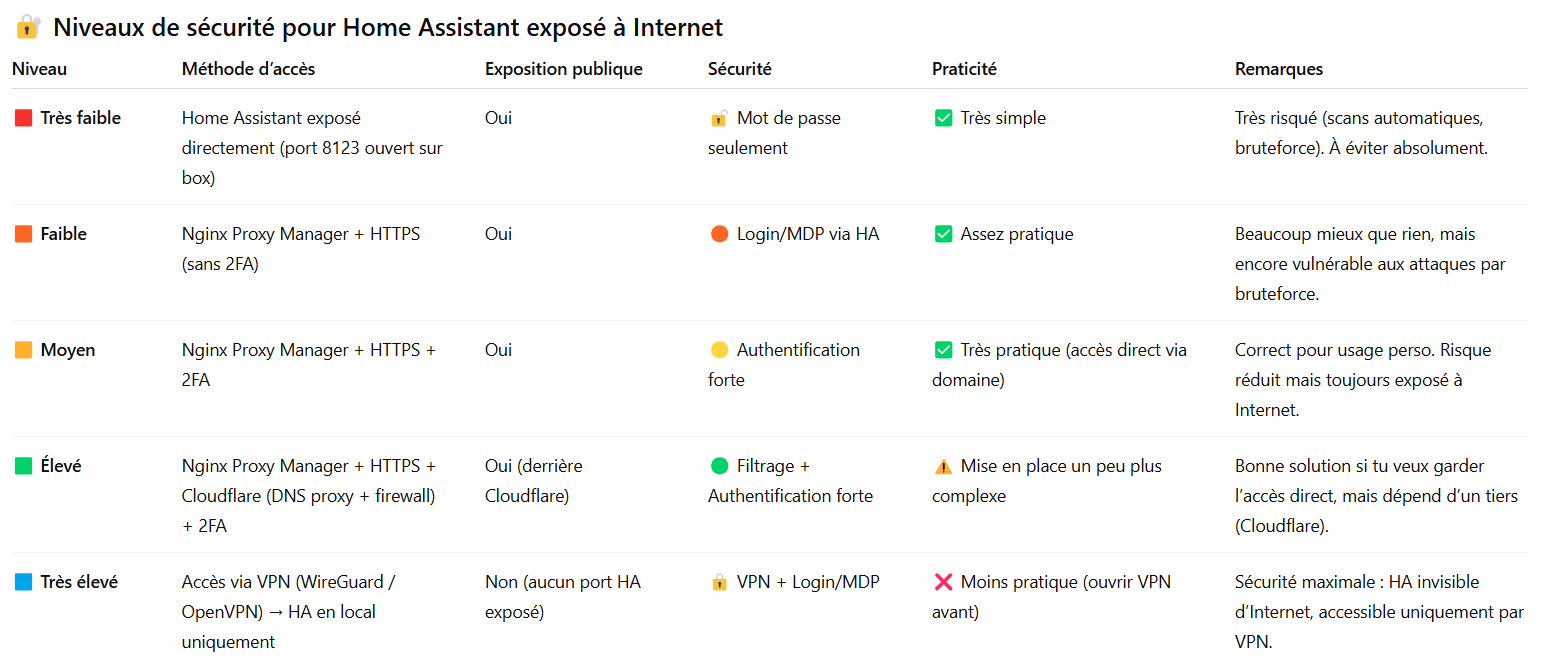The height and width of the screenshot is (663, 1543).
Task: Click the open padlock icon beside Mot de passe
Action: pos(718,118)
